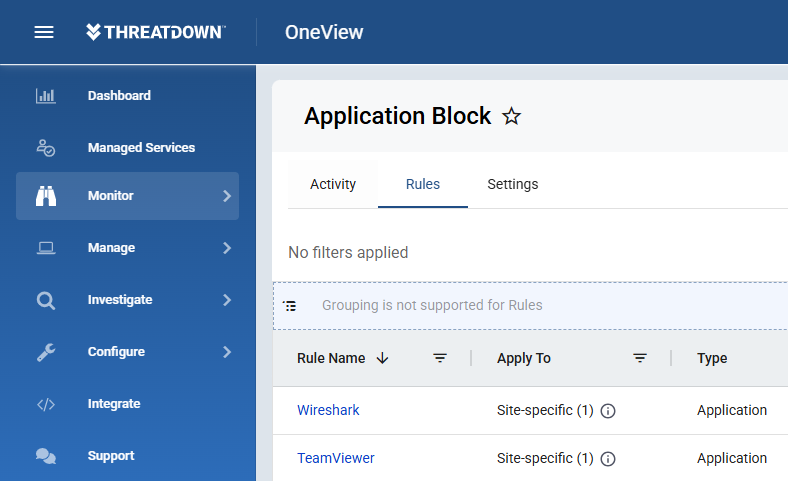Open the Dashboard menu item
788x481 pixels.
(x=119, y=95)
